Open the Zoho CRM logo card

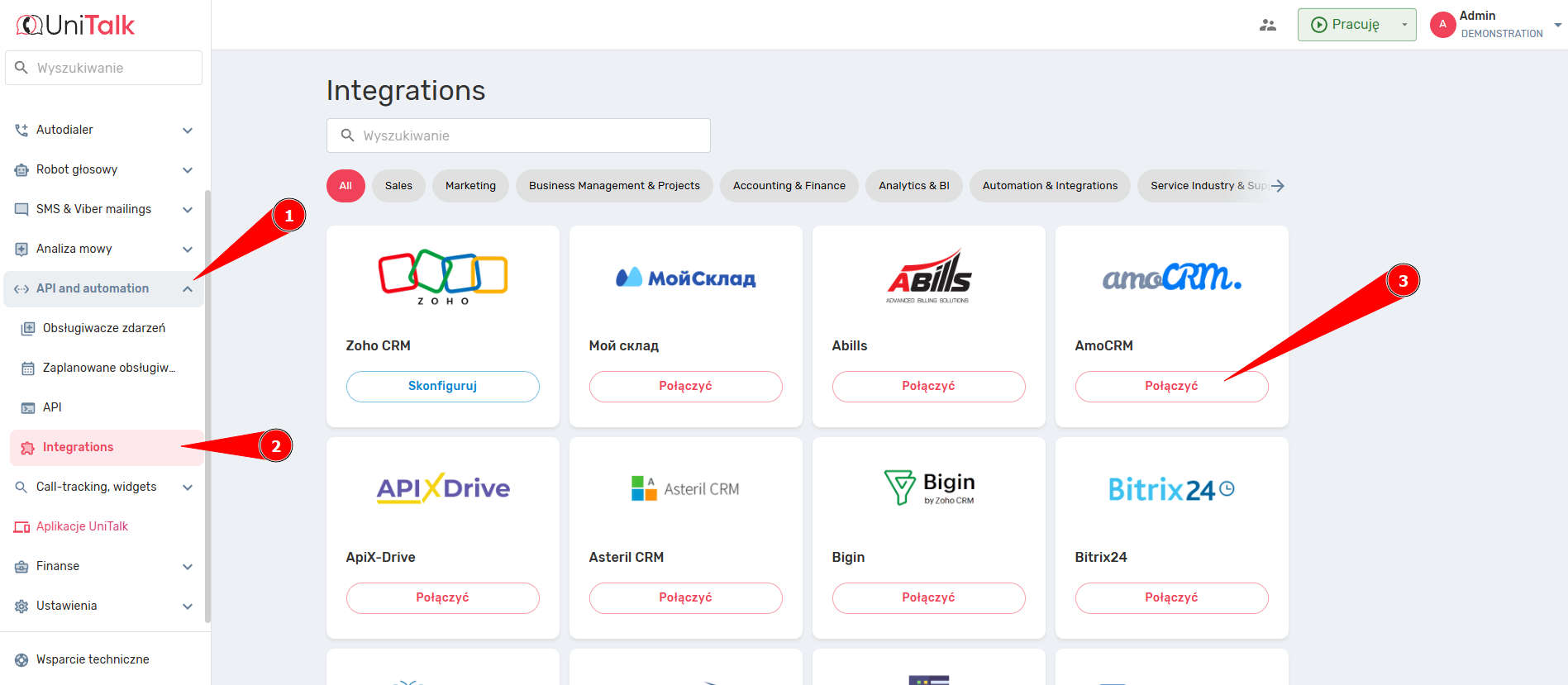coord(442,277)
